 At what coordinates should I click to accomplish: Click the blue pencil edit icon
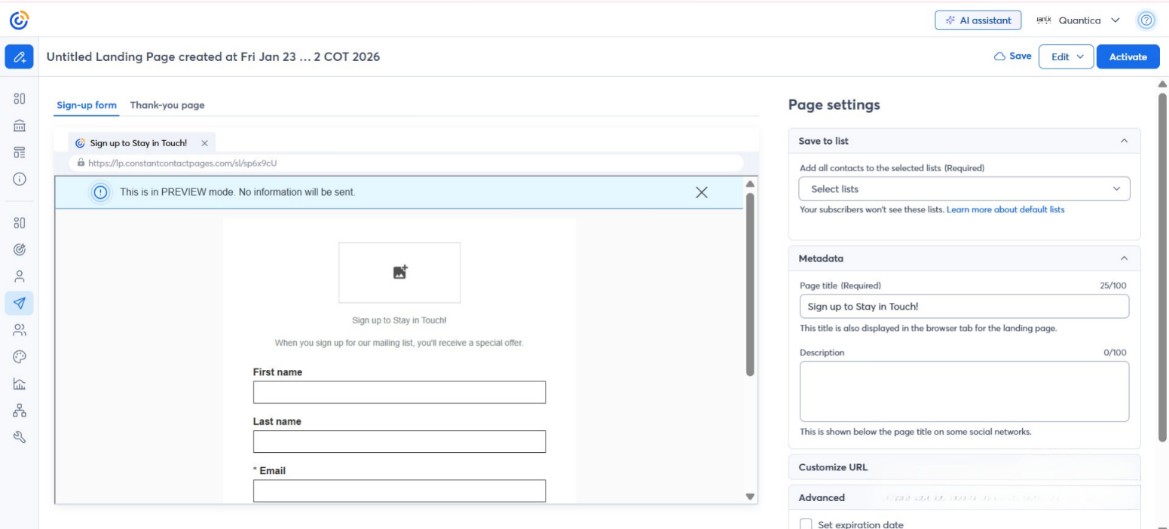[x=19, y=57]
